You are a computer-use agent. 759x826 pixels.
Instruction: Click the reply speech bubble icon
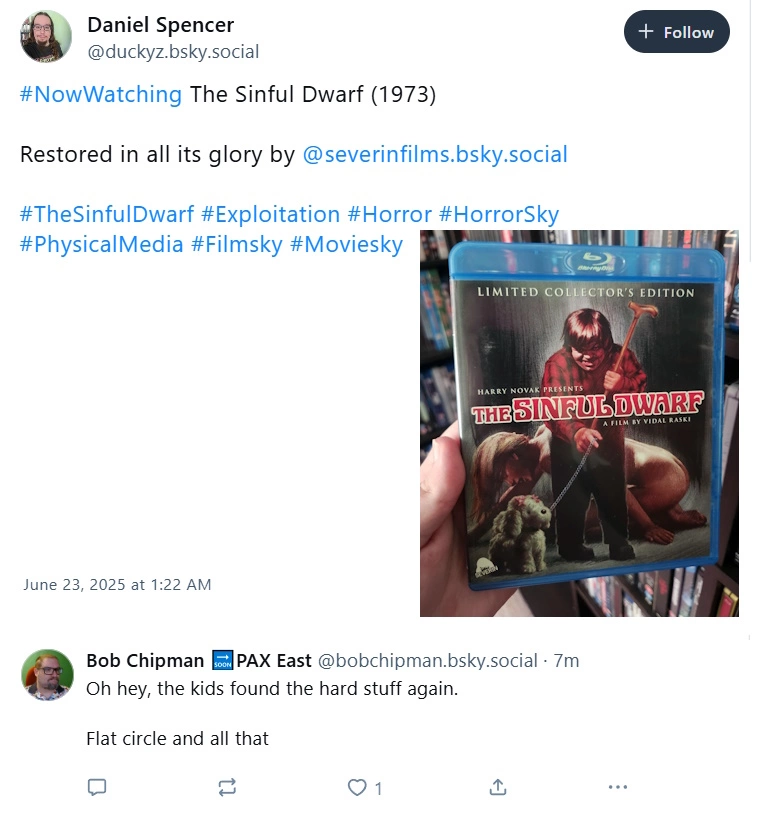click(x=96, y=787)
